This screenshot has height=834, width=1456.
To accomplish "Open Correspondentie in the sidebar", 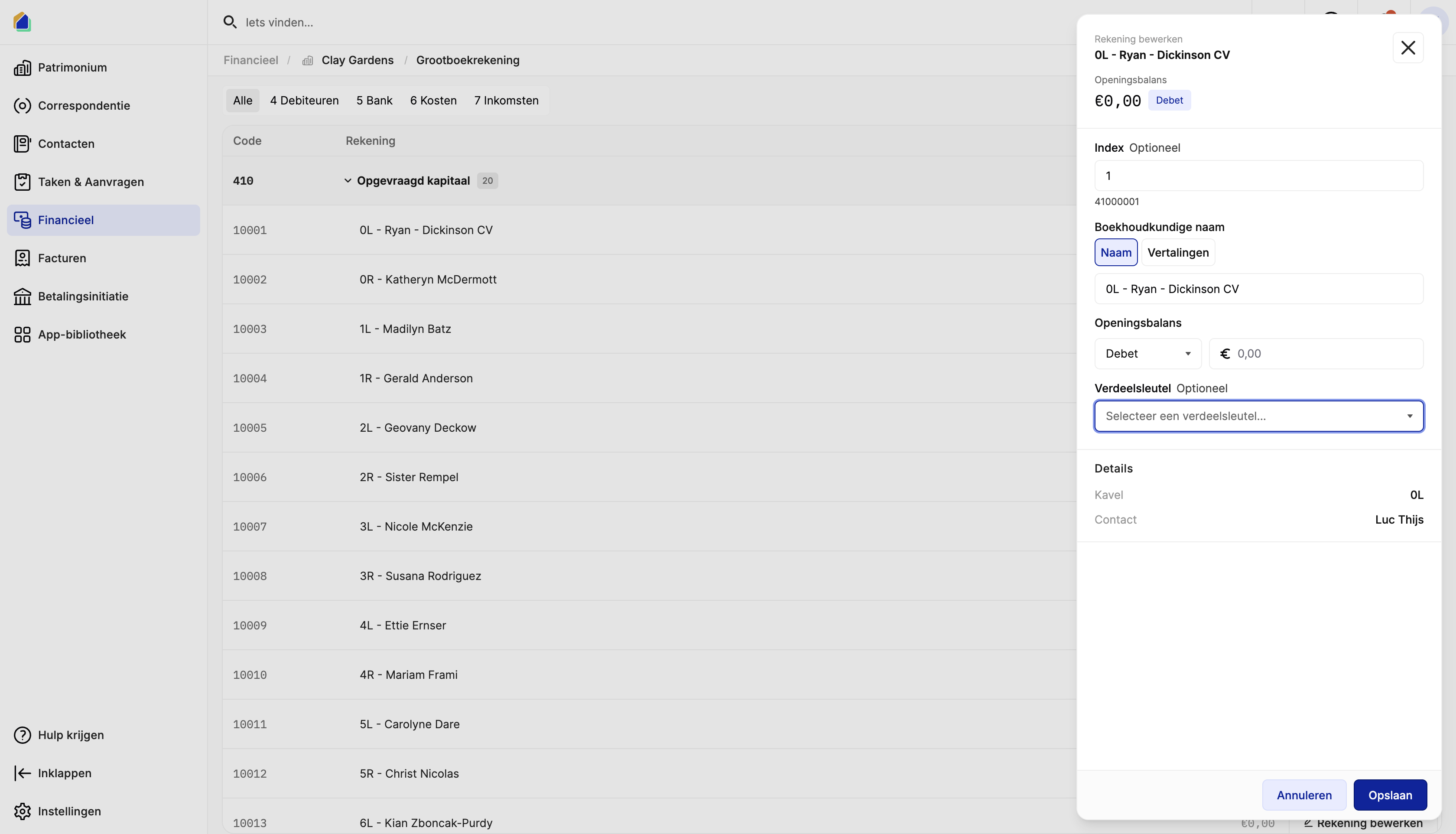I will (x=104, y=105).
